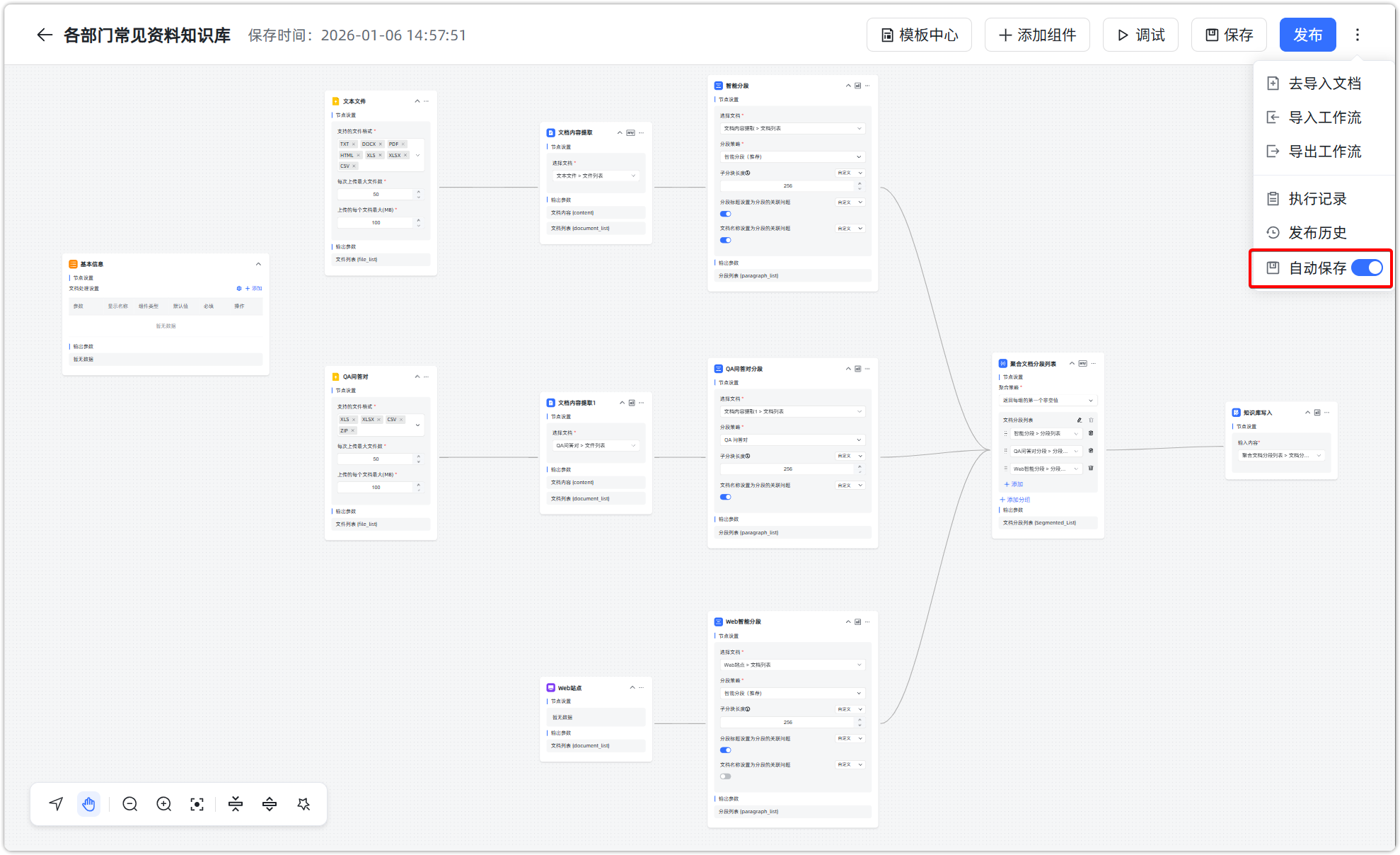The image size is (1400, 855).
Task: Open the 模板中心 button
Action: (x=919, y=35)
